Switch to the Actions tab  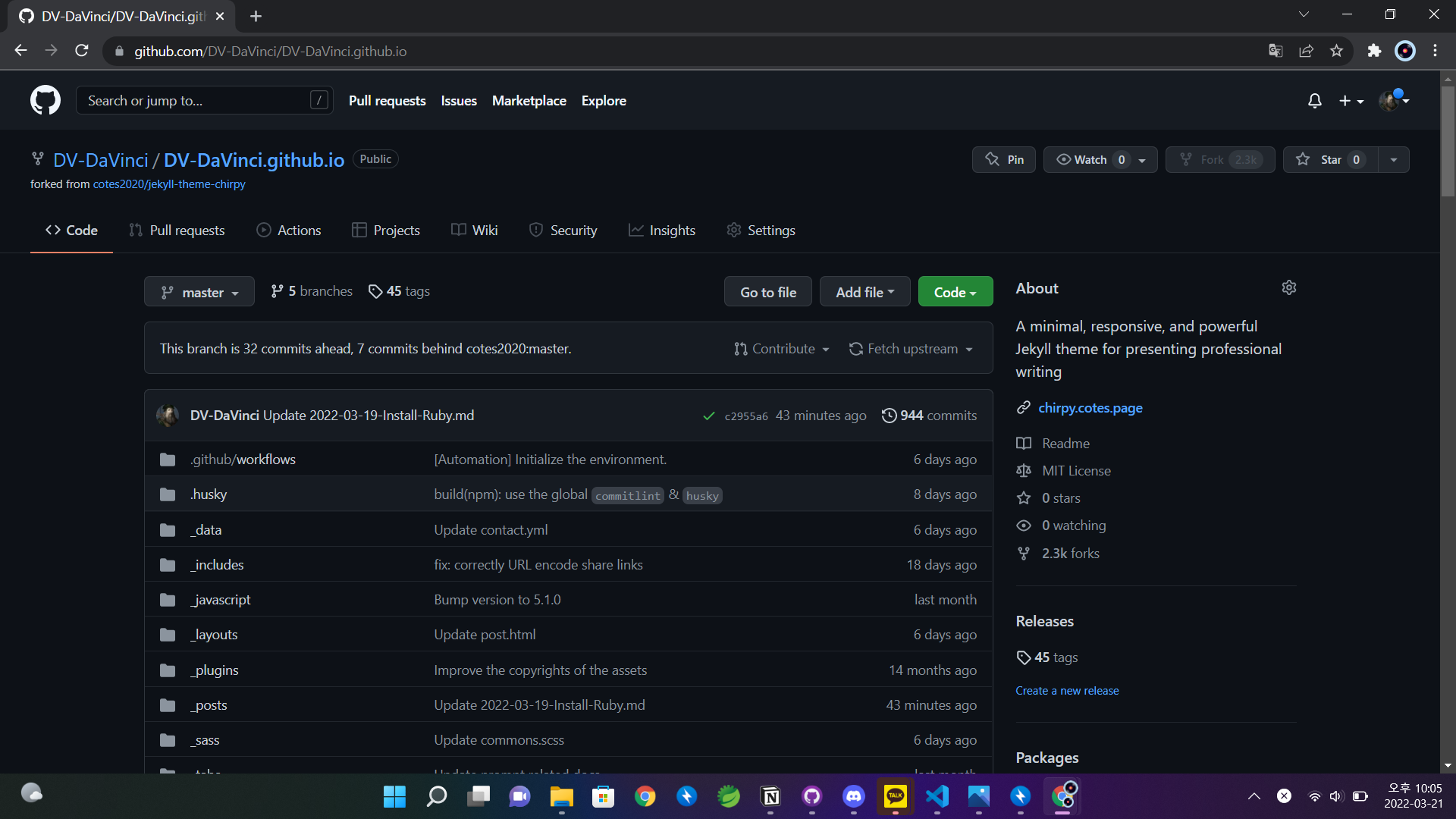click(289, 231)
